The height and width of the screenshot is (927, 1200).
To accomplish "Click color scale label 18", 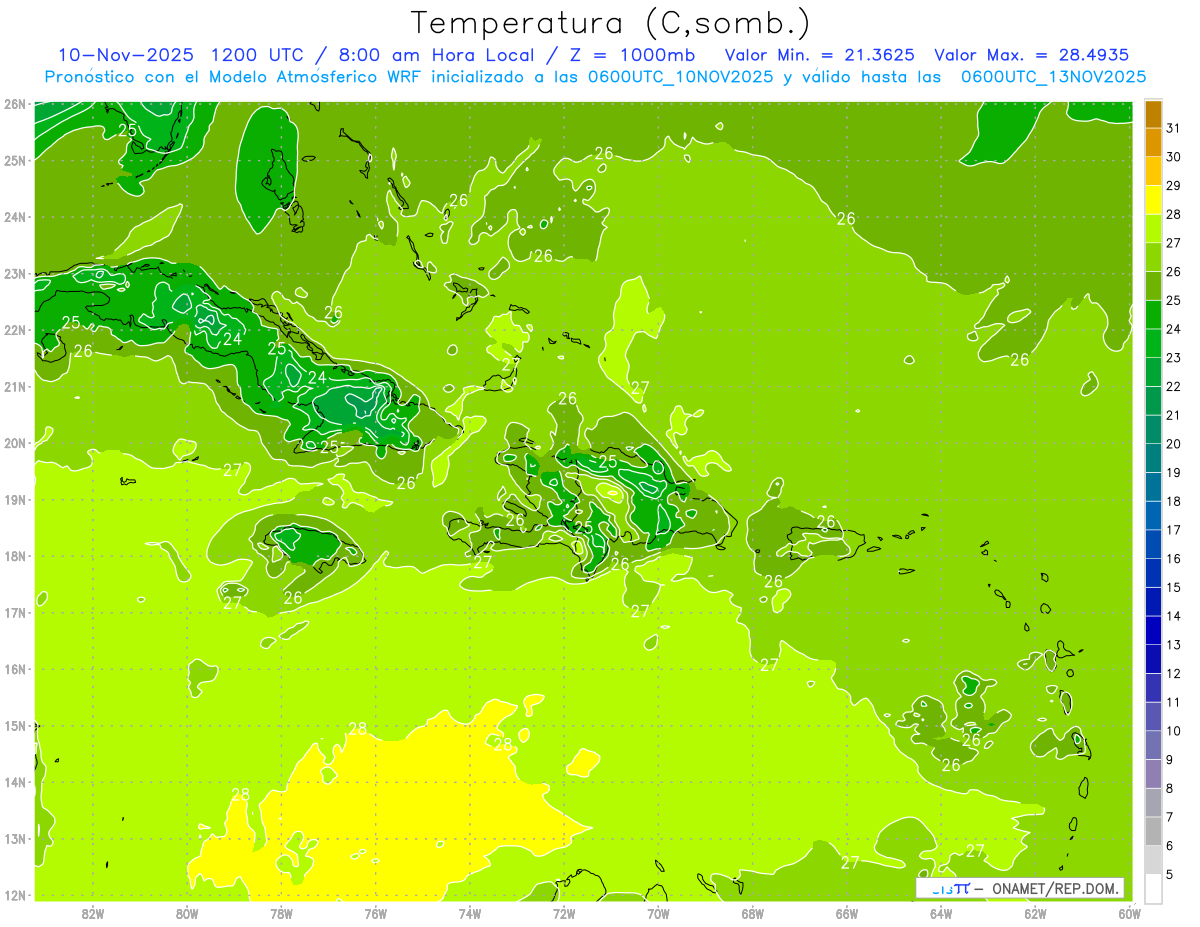I will tap(1174, 501).
